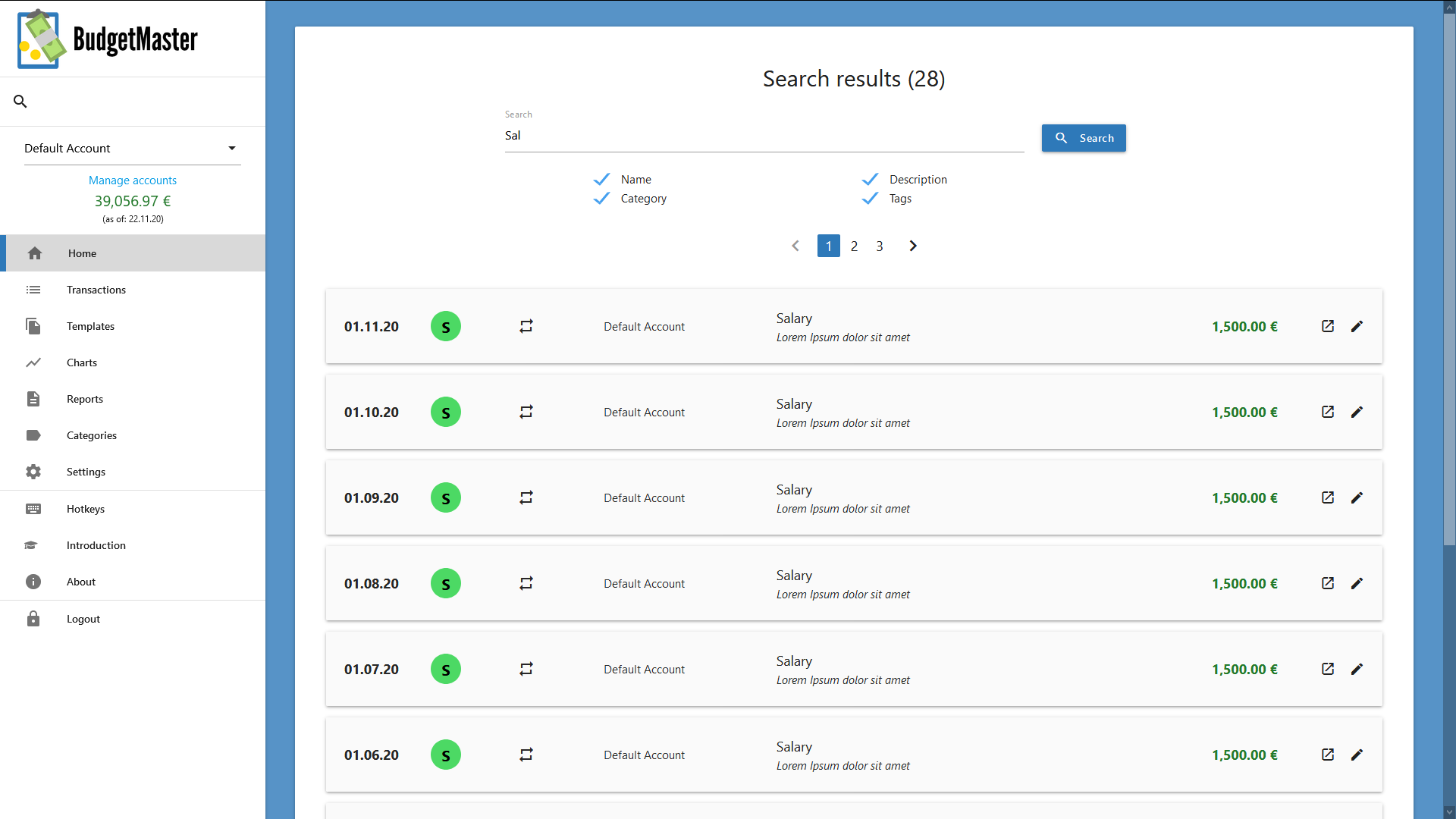
Task: Edit the Salary transaction dated 01.09.20
Action: pyautogui.click(x=1357, y=497)
